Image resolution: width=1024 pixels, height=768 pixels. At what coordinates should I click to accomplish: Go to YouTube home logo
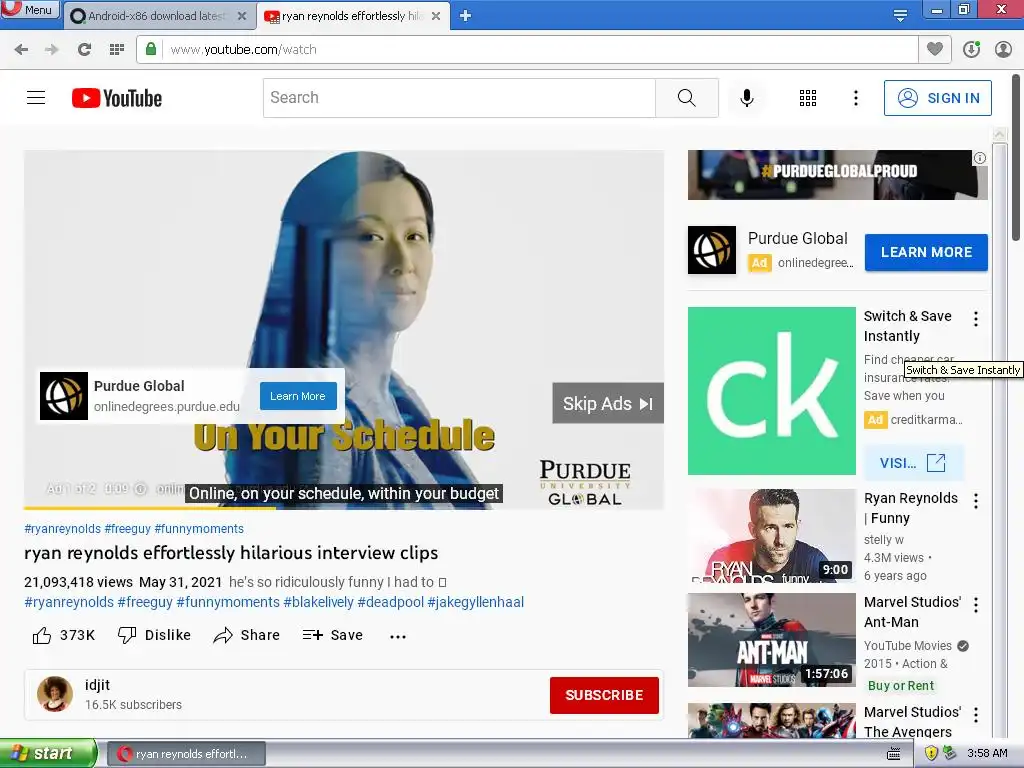tap(117, 98)
